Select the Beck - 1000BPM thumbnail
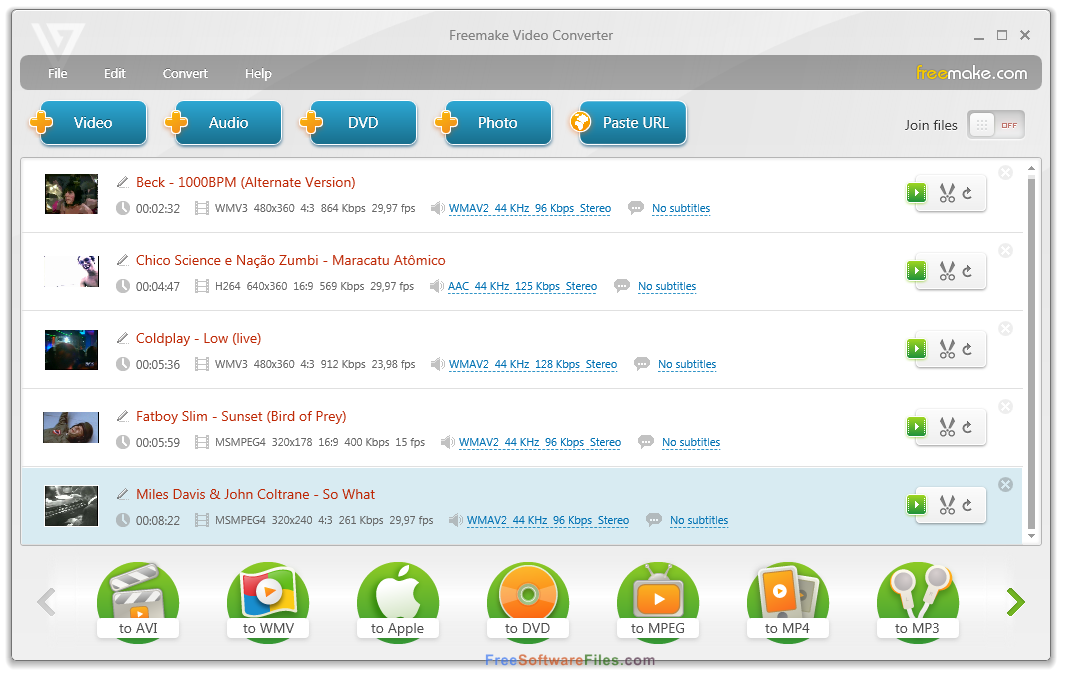 tap(71, 194)
